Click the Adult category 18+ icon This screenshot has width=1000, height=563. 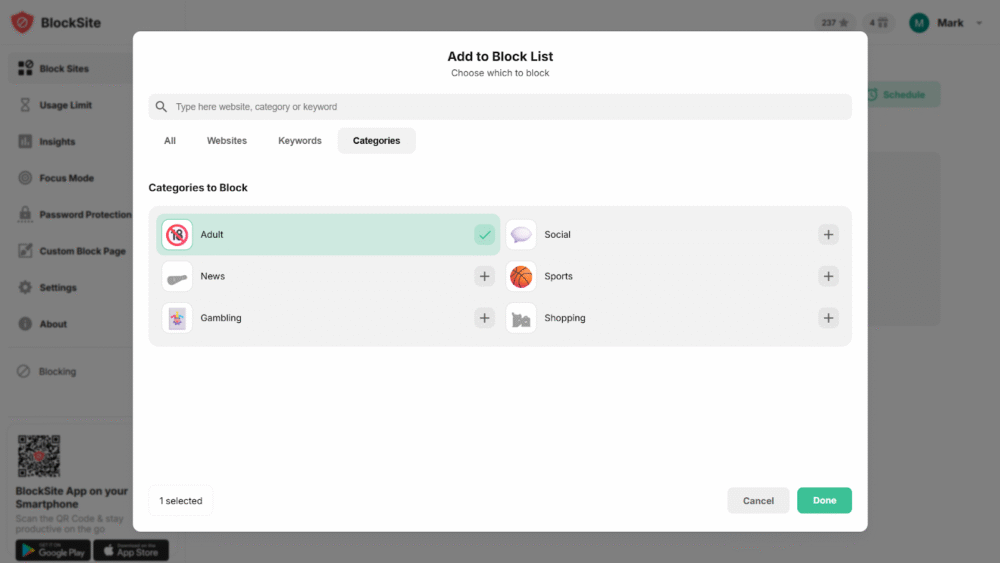pos(177,235)
